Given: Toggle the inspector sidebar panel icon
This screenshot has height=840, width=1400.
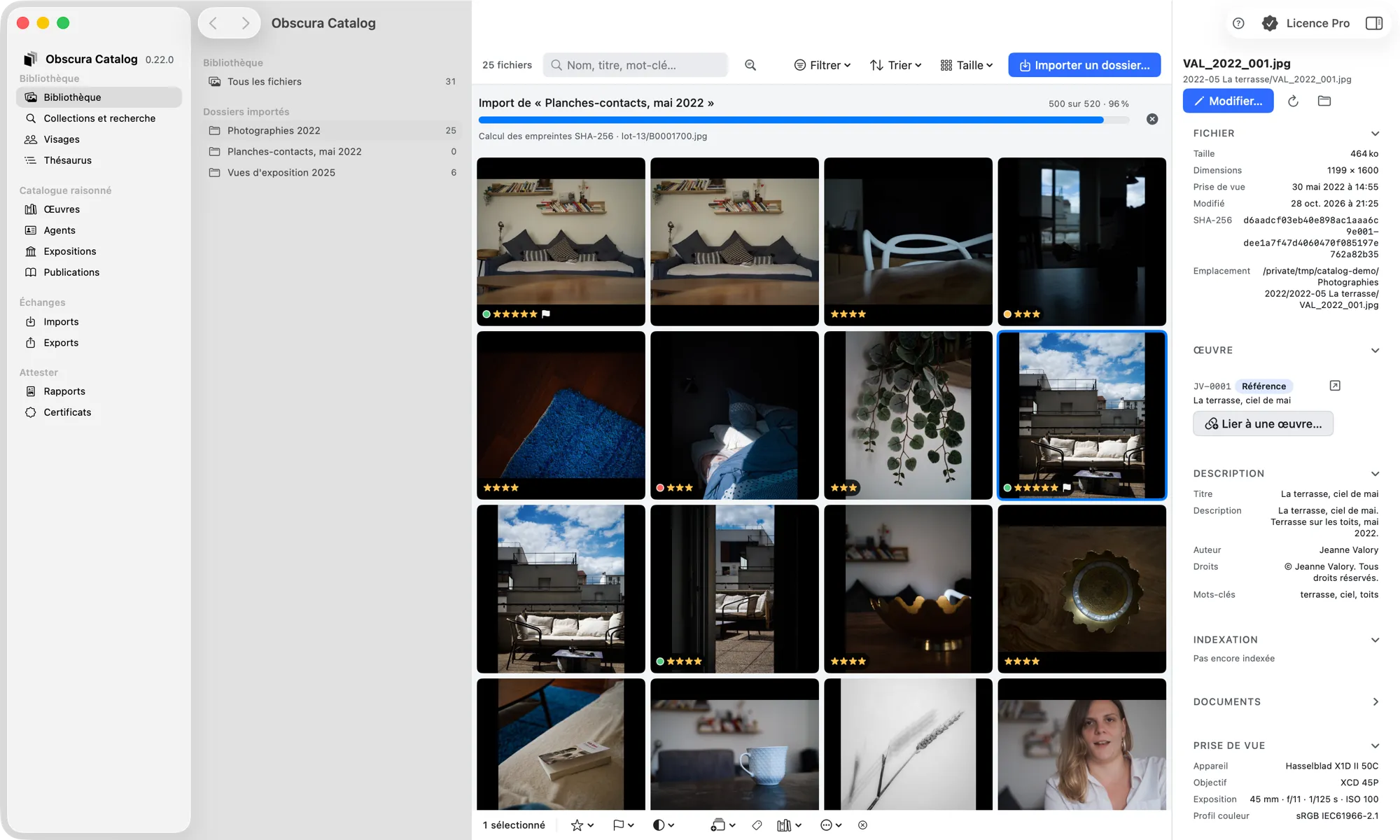Looking at the screenshot, I should 1374,23.
